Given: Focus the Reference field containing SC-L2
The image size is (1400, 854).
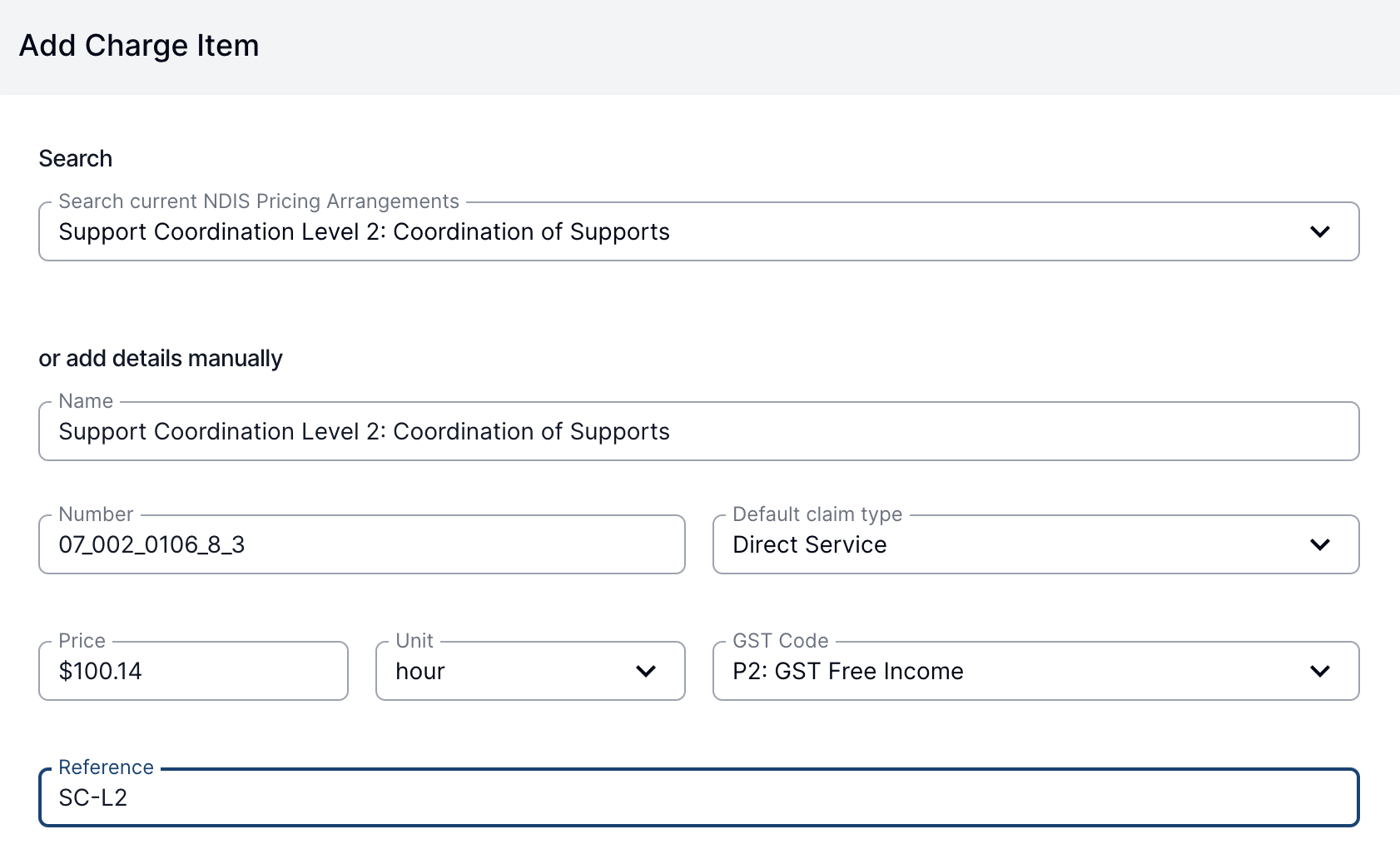Looking at the screenshot, I should tap(699, 797).
